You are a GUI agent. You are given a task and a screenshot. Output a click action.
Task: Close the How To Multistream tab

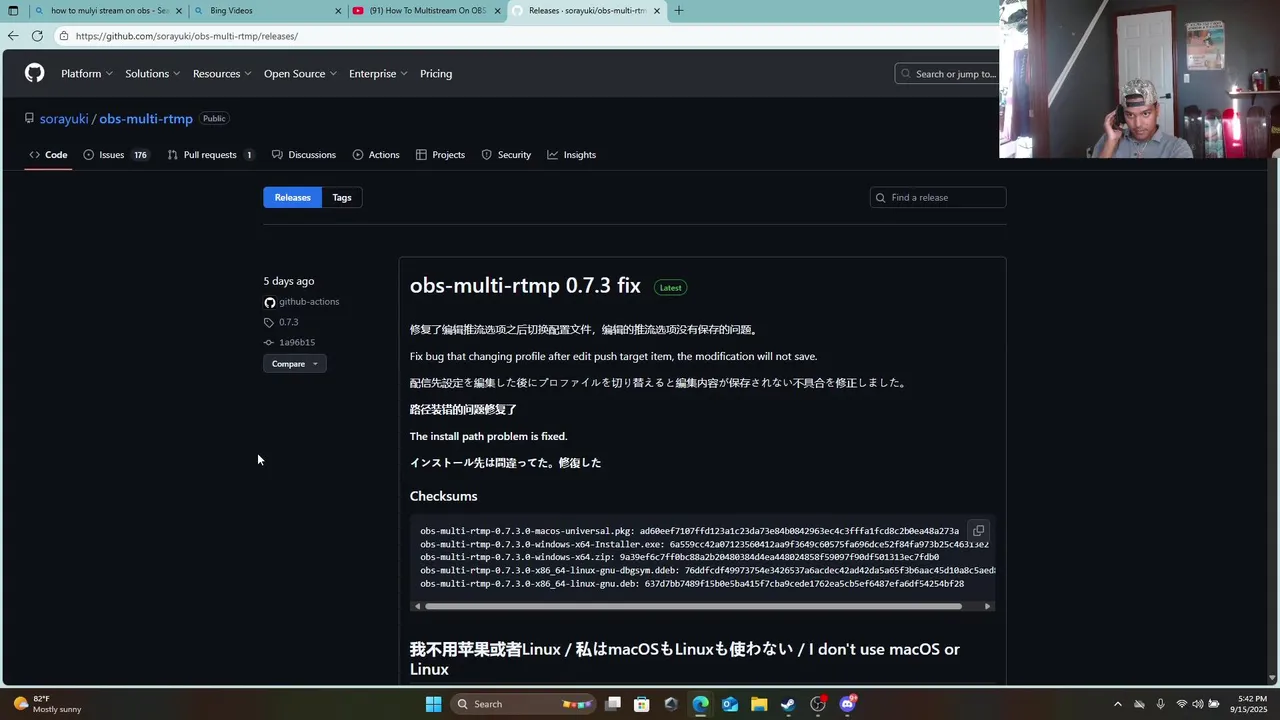click(x=497, y=11)
